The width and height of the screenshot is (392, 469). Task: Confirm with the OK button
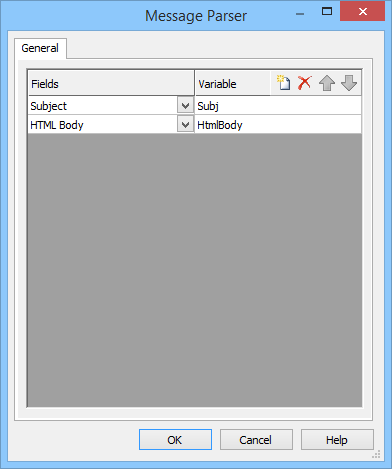[175, 440]
